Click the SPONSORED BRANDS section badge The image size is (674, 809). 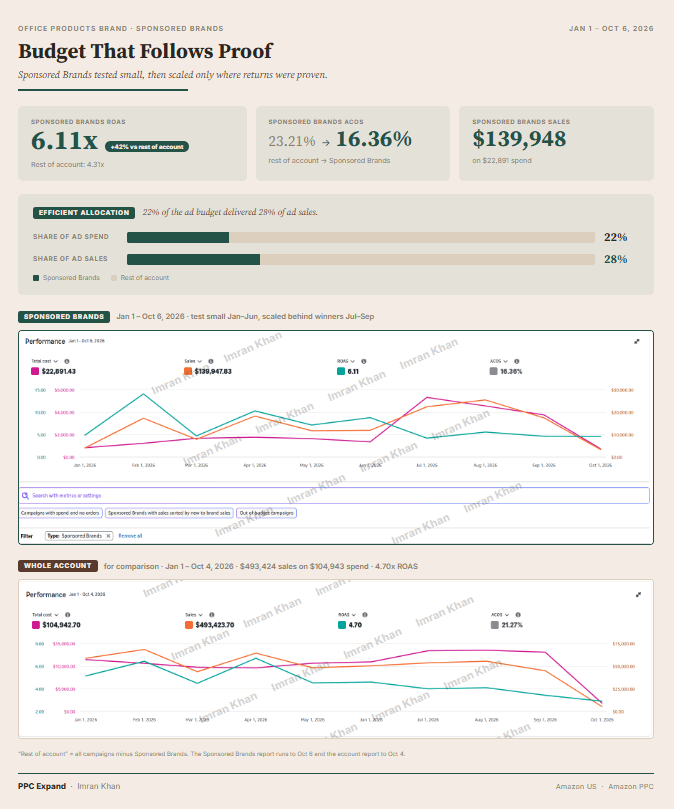(x=64, y=317)
